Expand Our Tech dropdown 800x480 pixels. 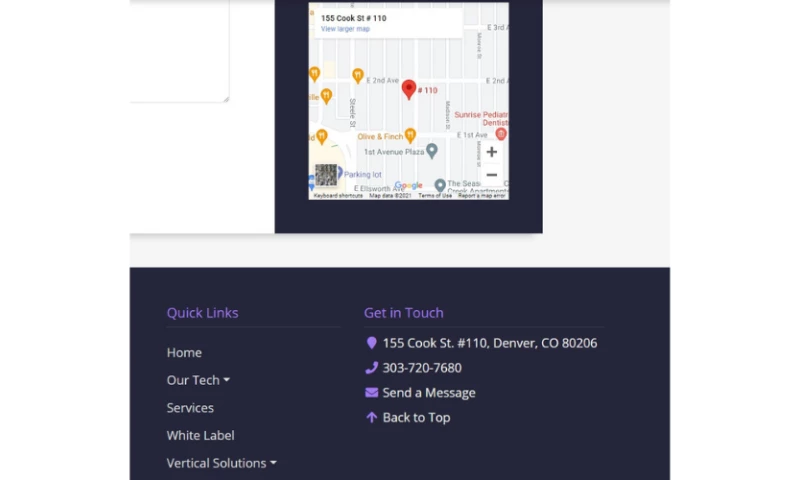point(198,380)
